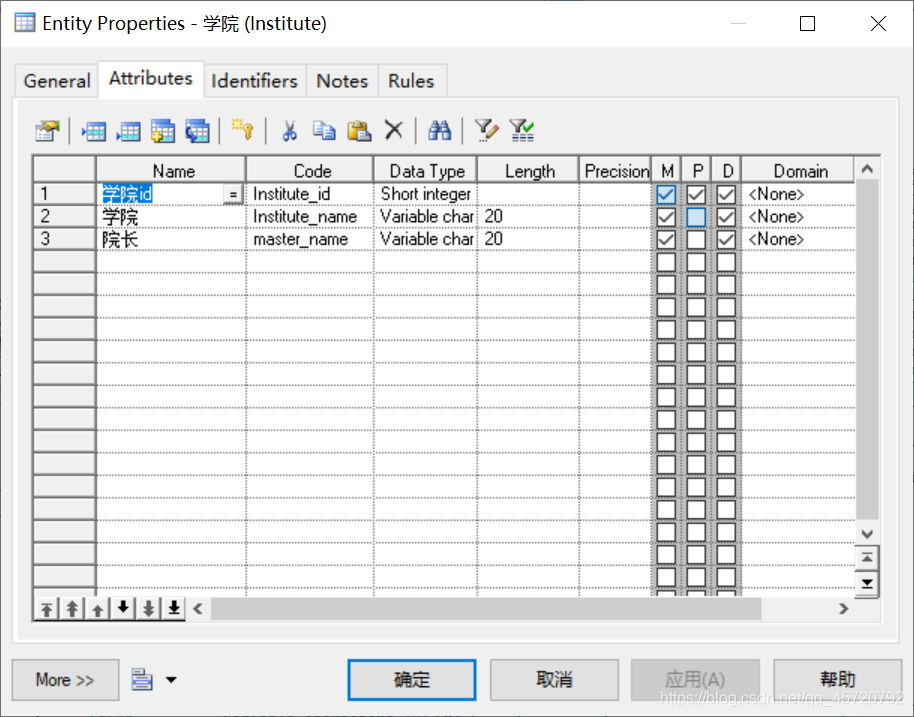914x717 pixels.
Task: Click the entity properties menu icon at bottom
Action: 142,680
